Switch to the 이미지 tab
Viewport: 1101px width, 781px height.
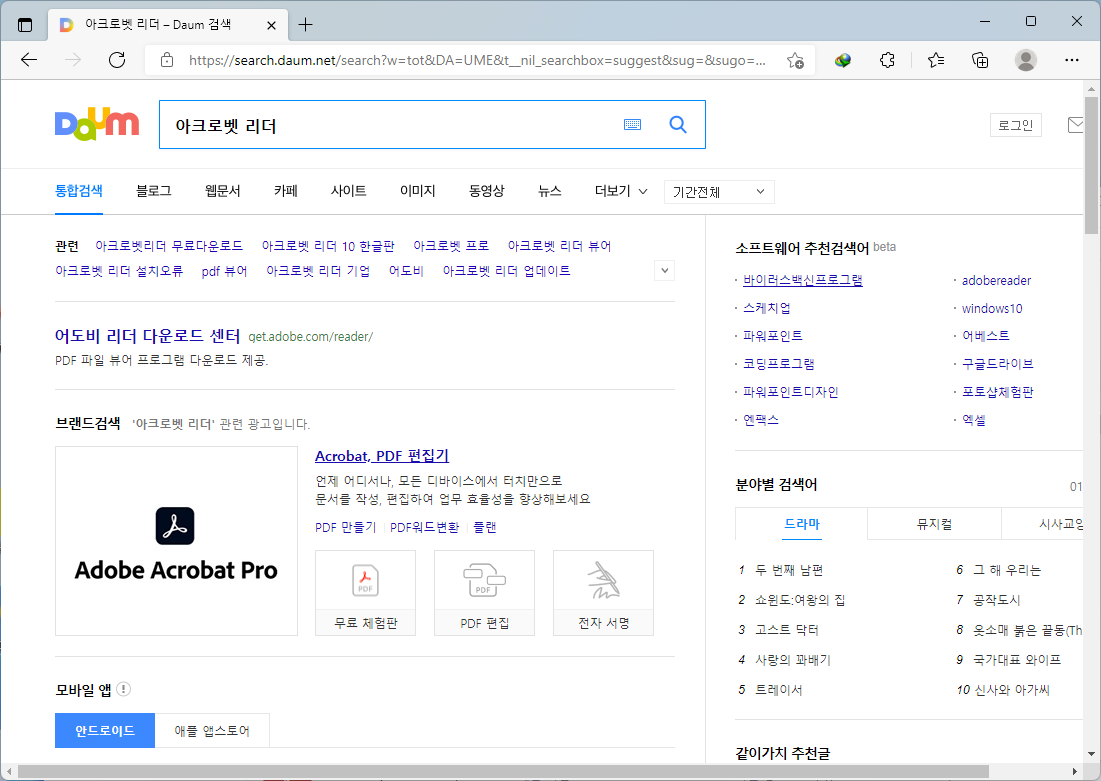click(418, 191)
